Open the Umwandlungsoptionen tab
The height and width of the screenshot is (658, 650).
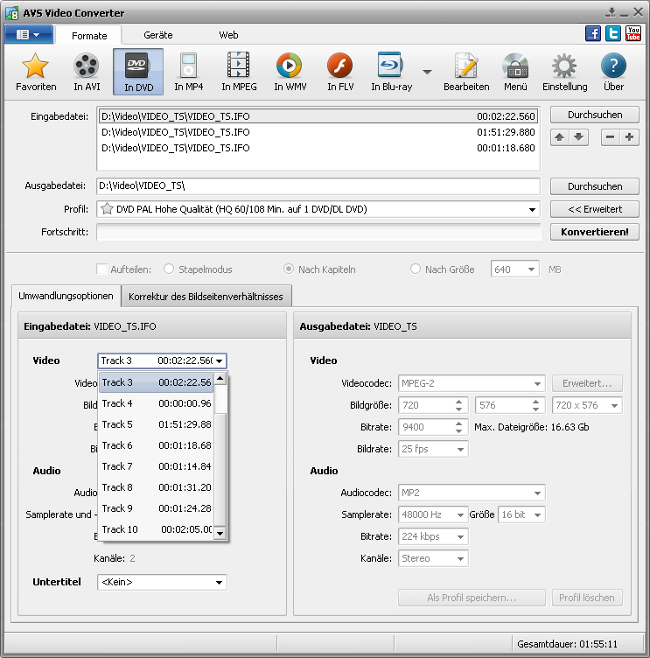tap(66, 296)
